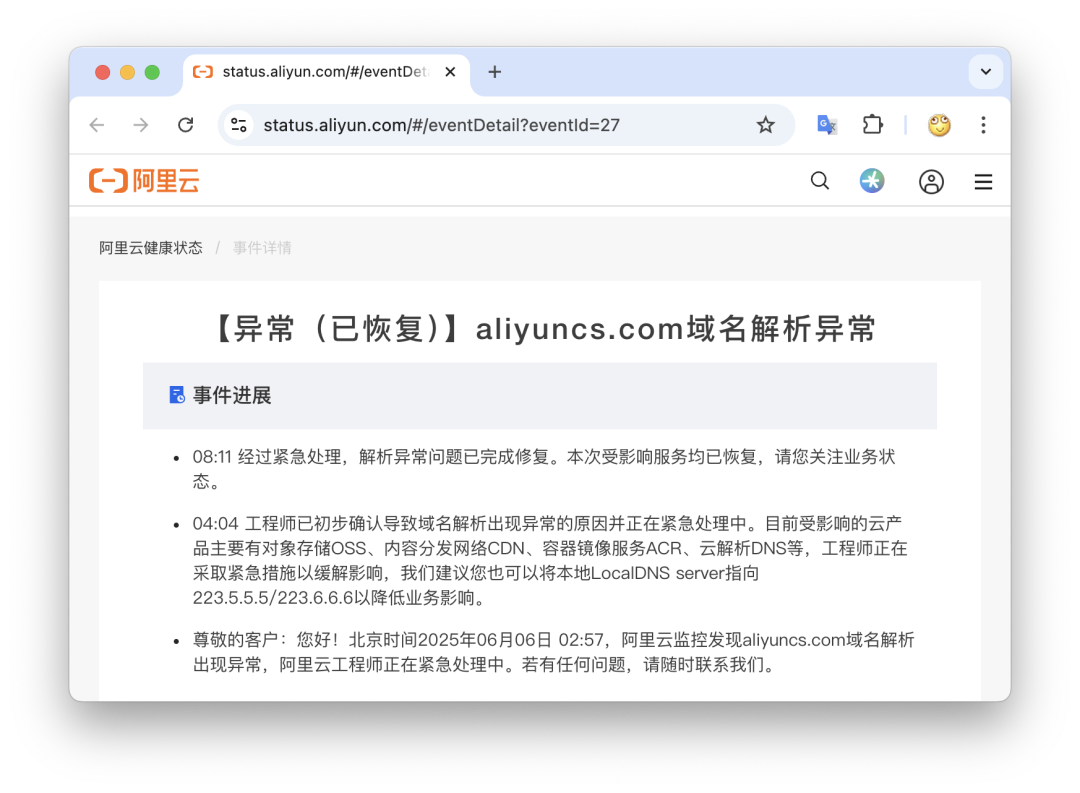The height and width of the screenshot is (793, 1080).
Task: Open the browser extensions puzzle icon
Action: pyautogui.click(x=872, y=125)
